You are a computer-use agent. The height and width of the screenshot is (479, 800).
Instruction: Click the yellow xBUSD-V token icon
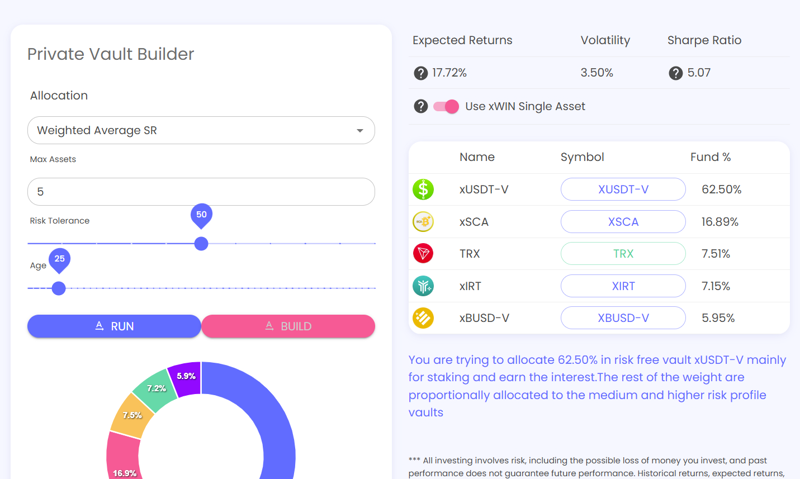coord(423,318)
